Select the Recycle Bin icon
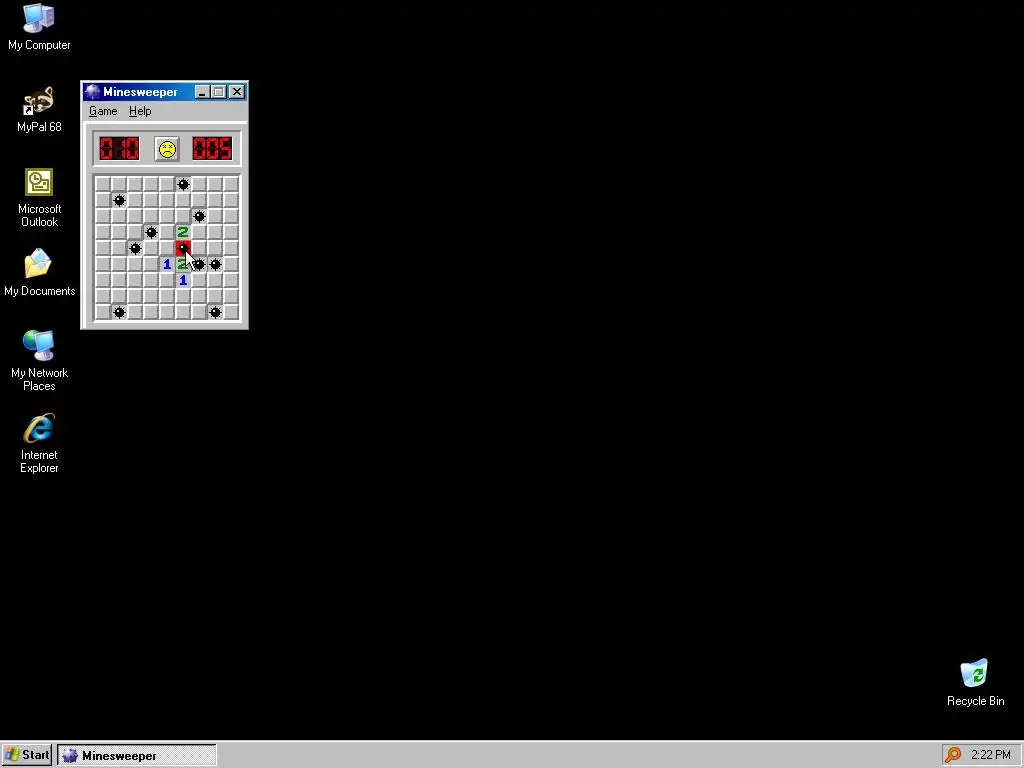This screenshot has width=1024, height=768. 975,683
